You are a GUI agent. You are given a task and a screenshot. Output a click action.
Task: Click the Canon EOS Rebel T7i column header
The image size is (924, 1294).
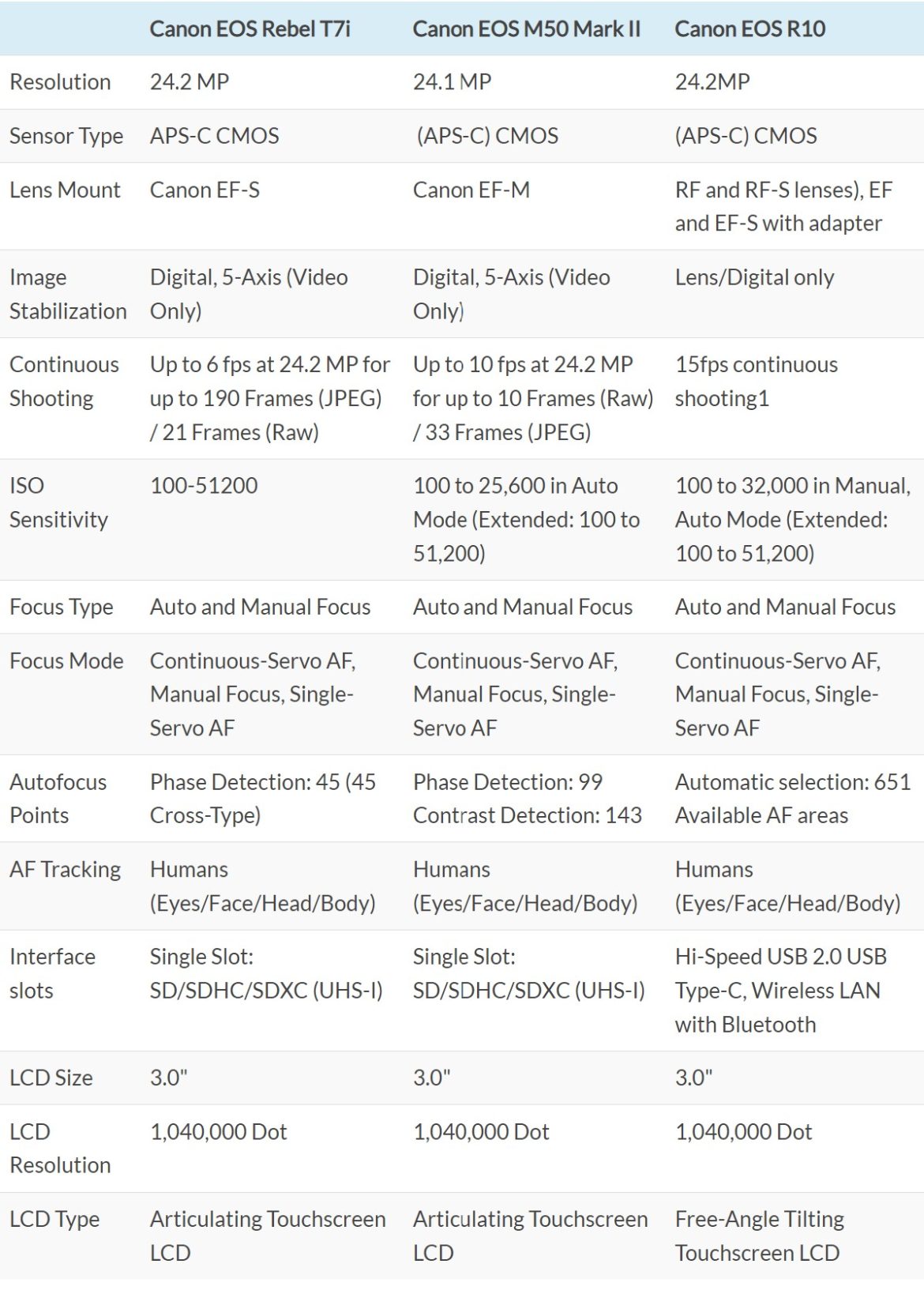[x=250, y=29]
